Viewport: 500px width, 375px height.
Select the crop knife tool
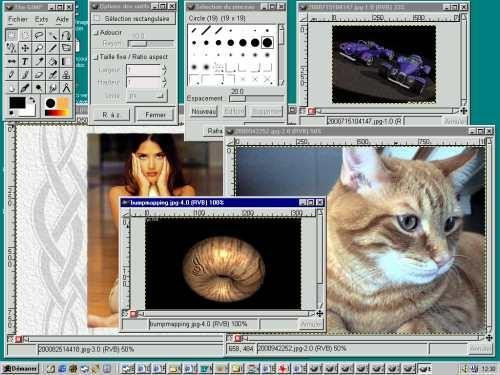(x=52, y=48)
